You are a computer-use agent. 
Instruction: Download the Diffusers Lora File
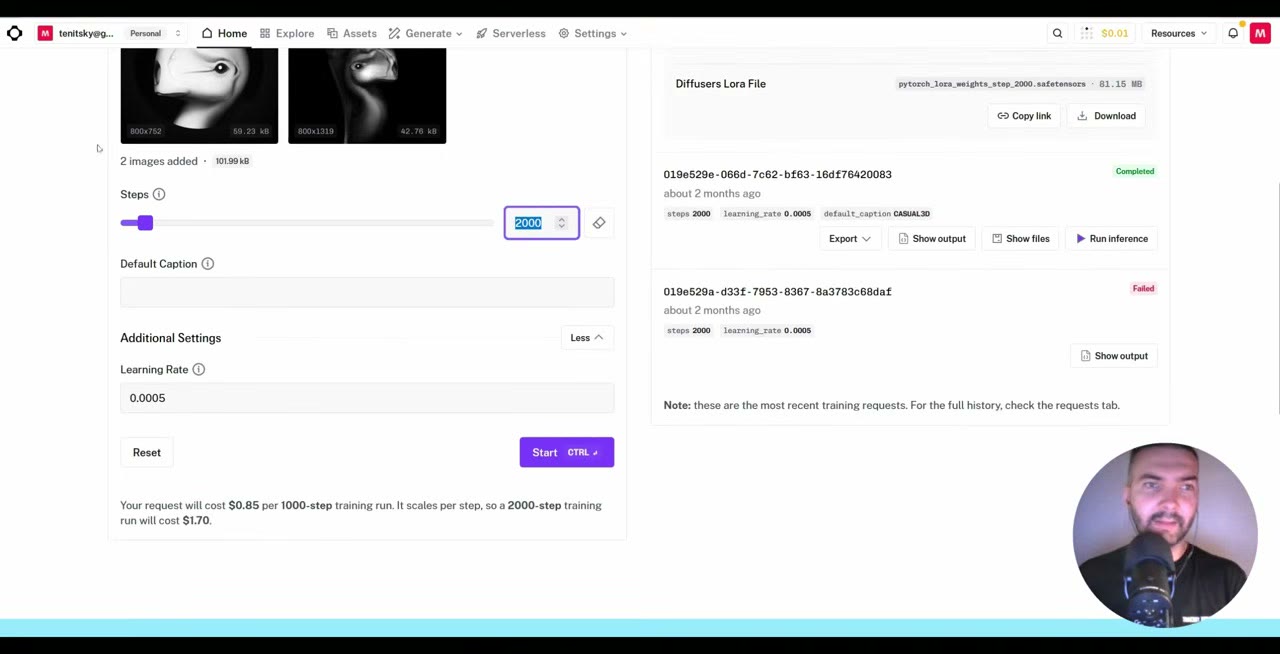pyautogui.click(x=1107, y=116)
